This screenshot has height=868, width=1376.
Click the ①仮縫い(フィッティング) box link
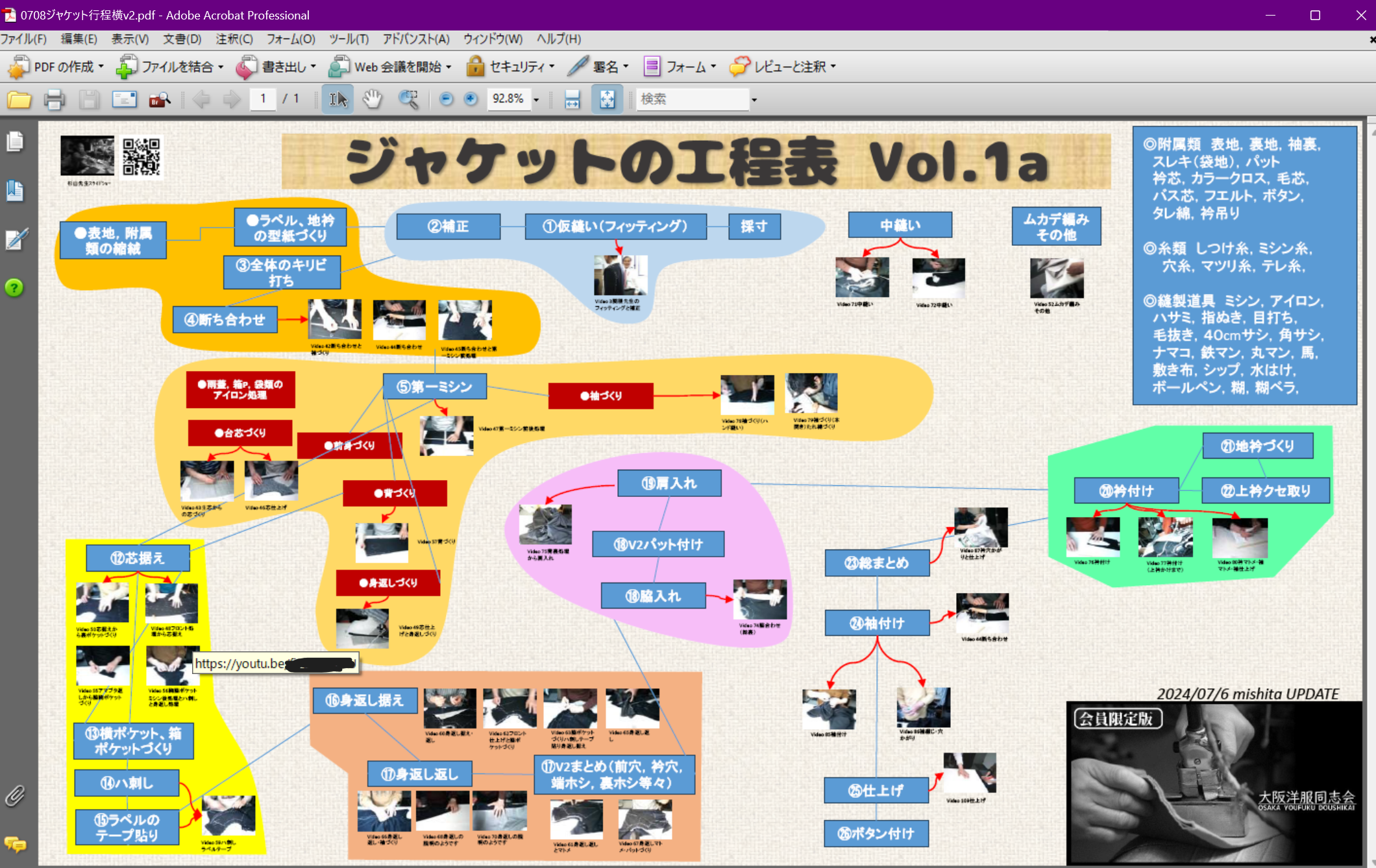pyautogui.click(x=615, y=226)
